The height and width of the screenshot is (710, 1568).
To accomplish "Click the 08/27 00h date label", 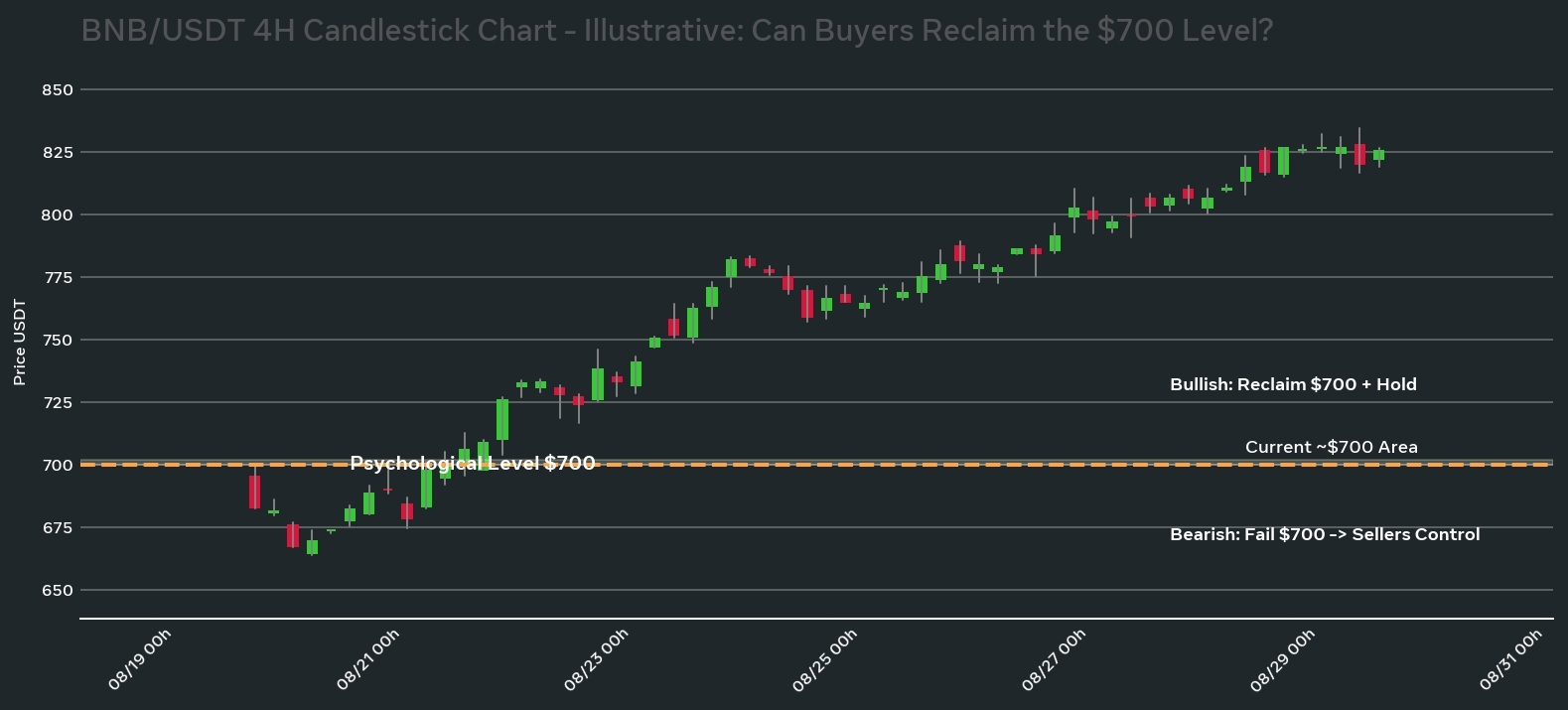I will (1054, 659).
